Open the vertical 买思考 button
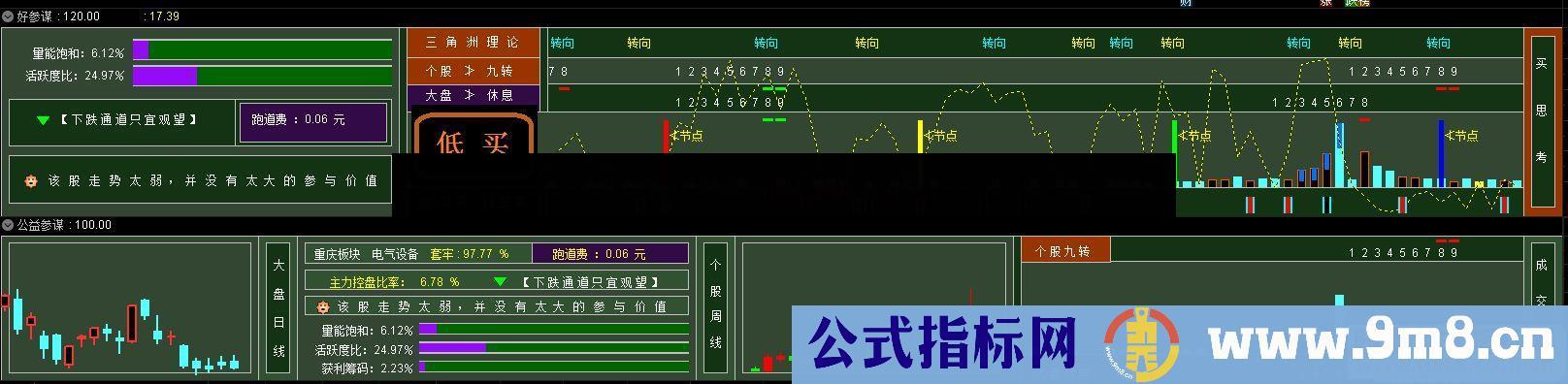This screenshot has height=384, width=1568. click(x=1542, y=121)
